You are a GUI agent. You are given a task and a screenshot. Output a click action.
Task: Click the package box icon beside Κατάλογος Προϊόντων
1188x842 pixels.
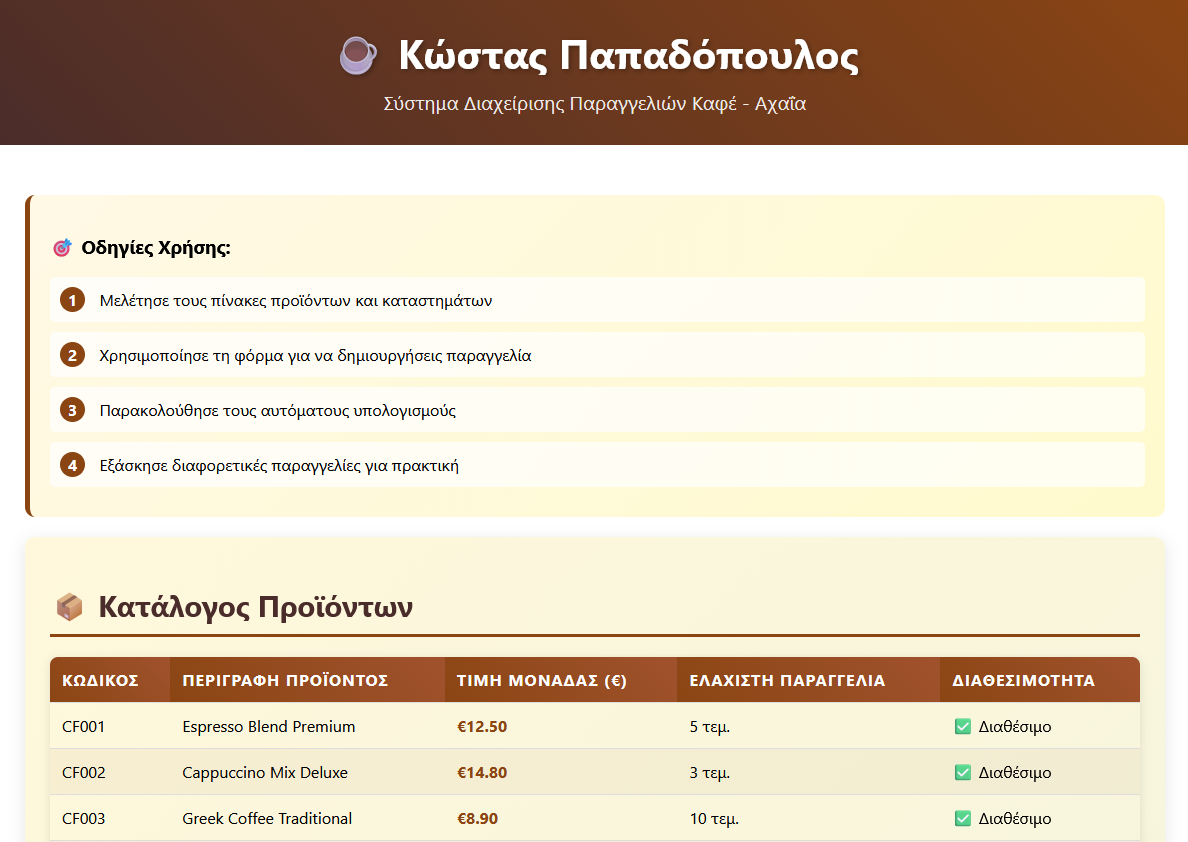click(69, 607)
